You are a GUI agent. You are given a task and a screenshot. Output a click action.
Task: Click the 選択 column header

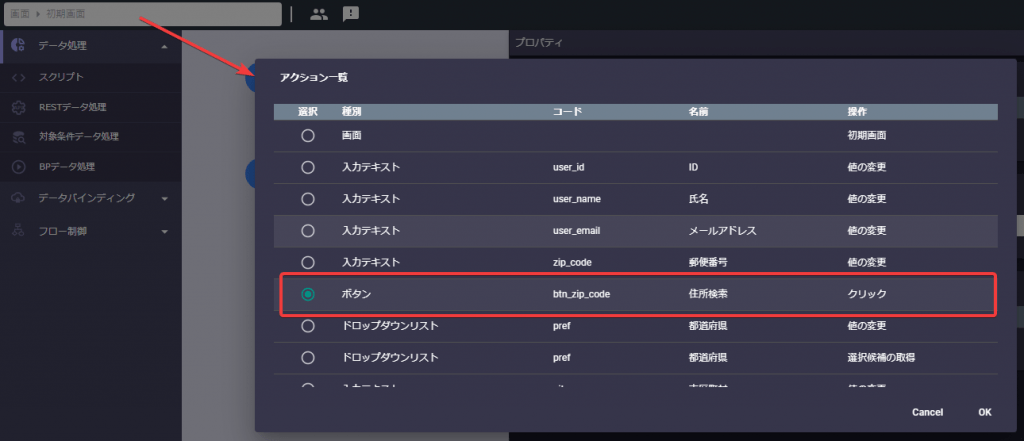[308, 112]
